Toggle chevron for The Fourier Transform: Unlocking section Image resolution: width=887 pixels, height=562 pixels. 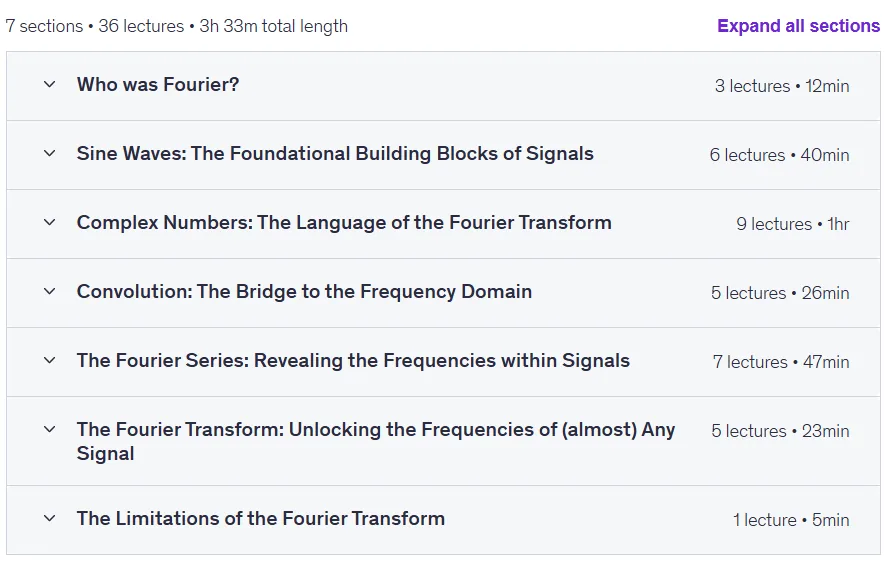50,430
